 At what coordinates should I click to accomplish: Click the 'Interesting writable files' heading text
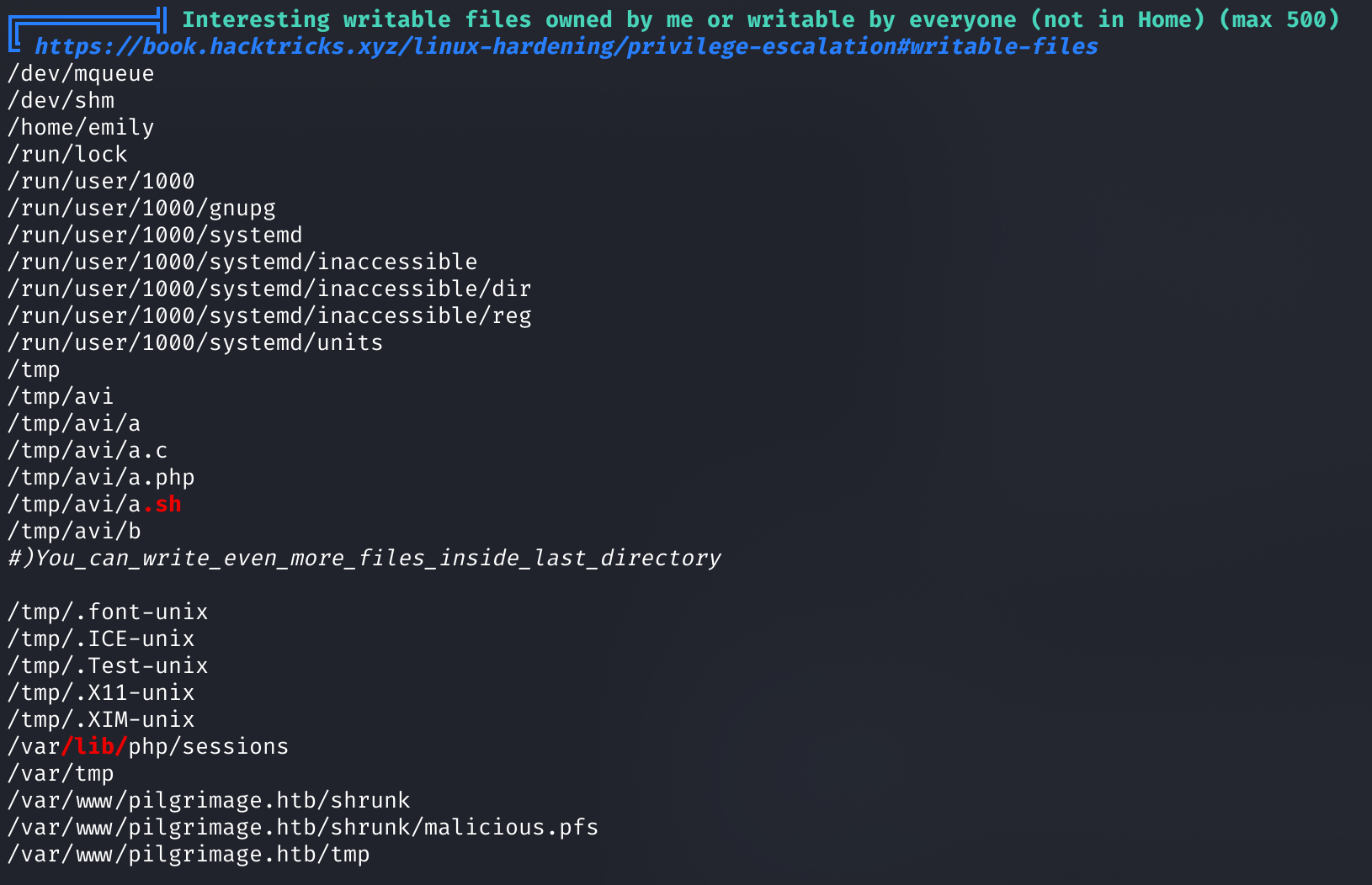(760, 19)
